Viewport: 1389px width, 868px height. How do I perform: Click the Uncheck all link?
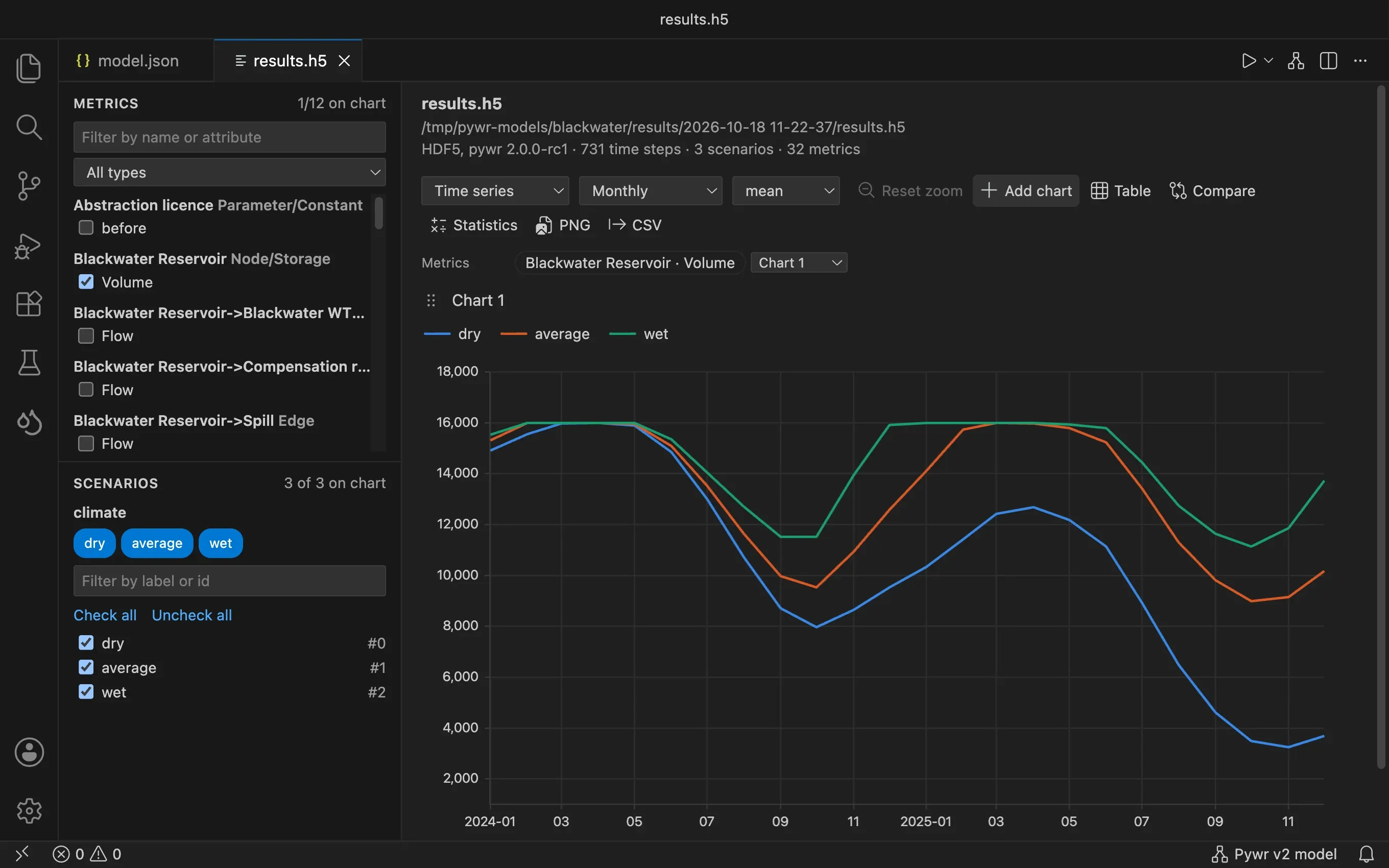191,615
